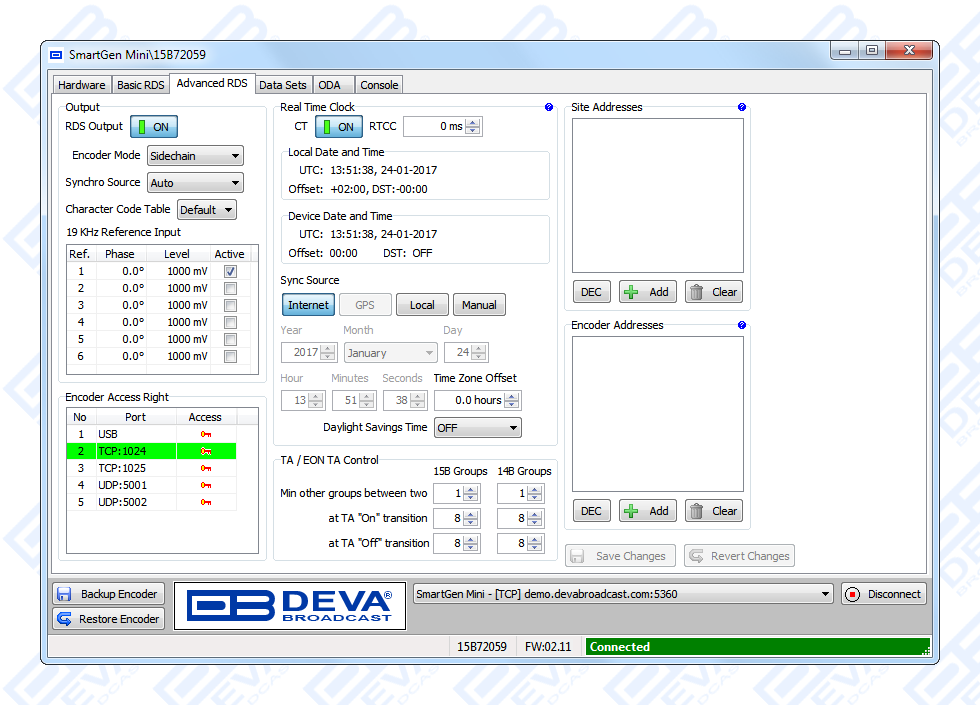Open the Console tab
The width and height of the screenshot is (980, 705).
379,85
